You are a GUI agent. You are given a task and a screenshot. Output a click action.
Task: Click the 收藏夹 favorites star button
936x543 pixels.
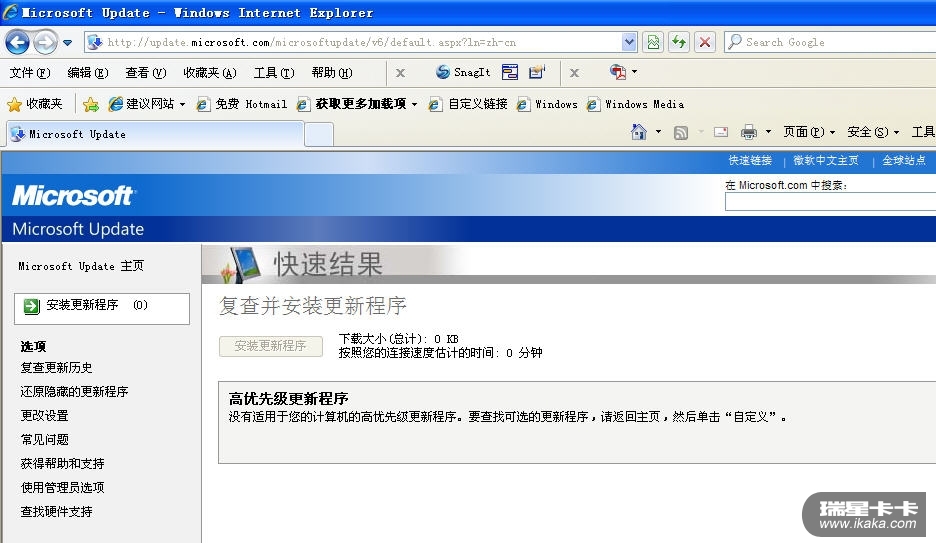coord(35,104)
